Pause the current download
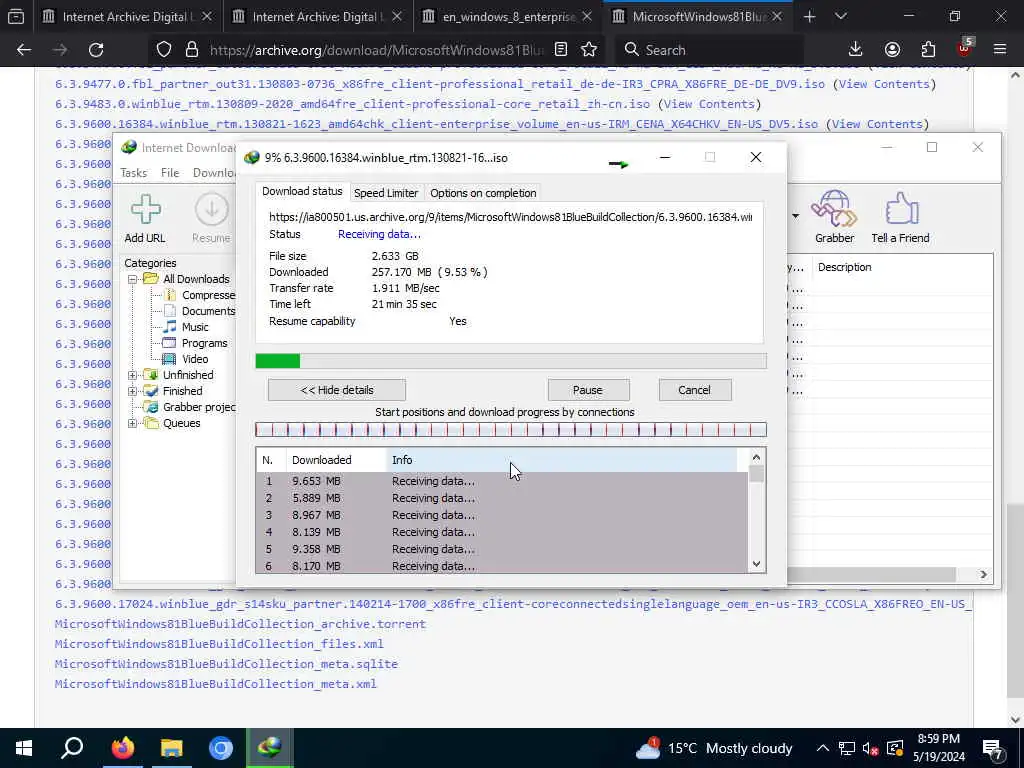 tap(588, 391)
